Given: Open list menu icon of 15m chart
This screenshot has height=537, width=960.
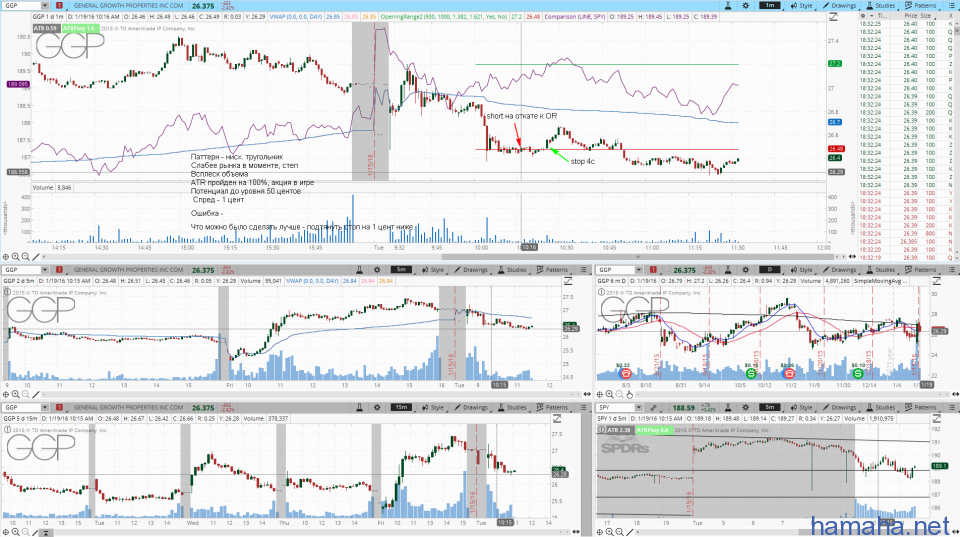Looking at the screenshot, I should (583, 407).
